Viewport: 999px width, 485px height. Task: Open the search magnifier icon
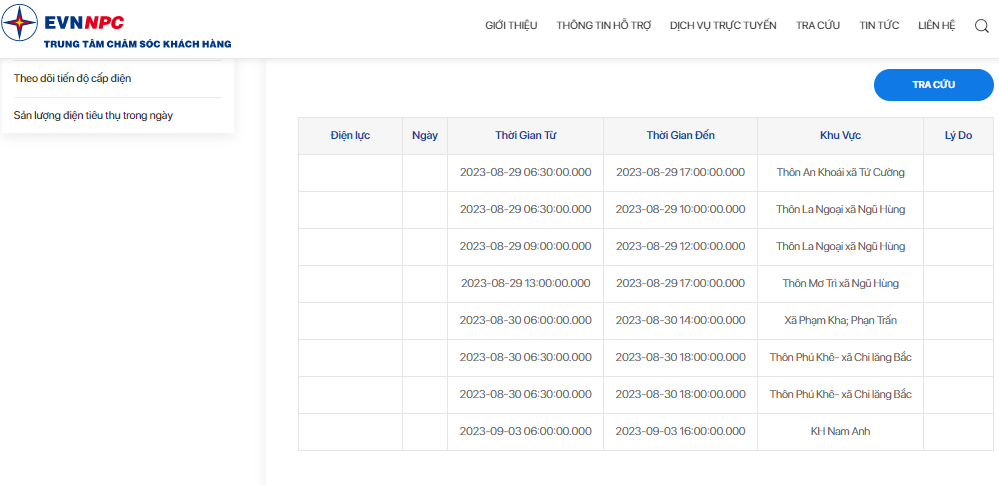[x=982, y=25]
